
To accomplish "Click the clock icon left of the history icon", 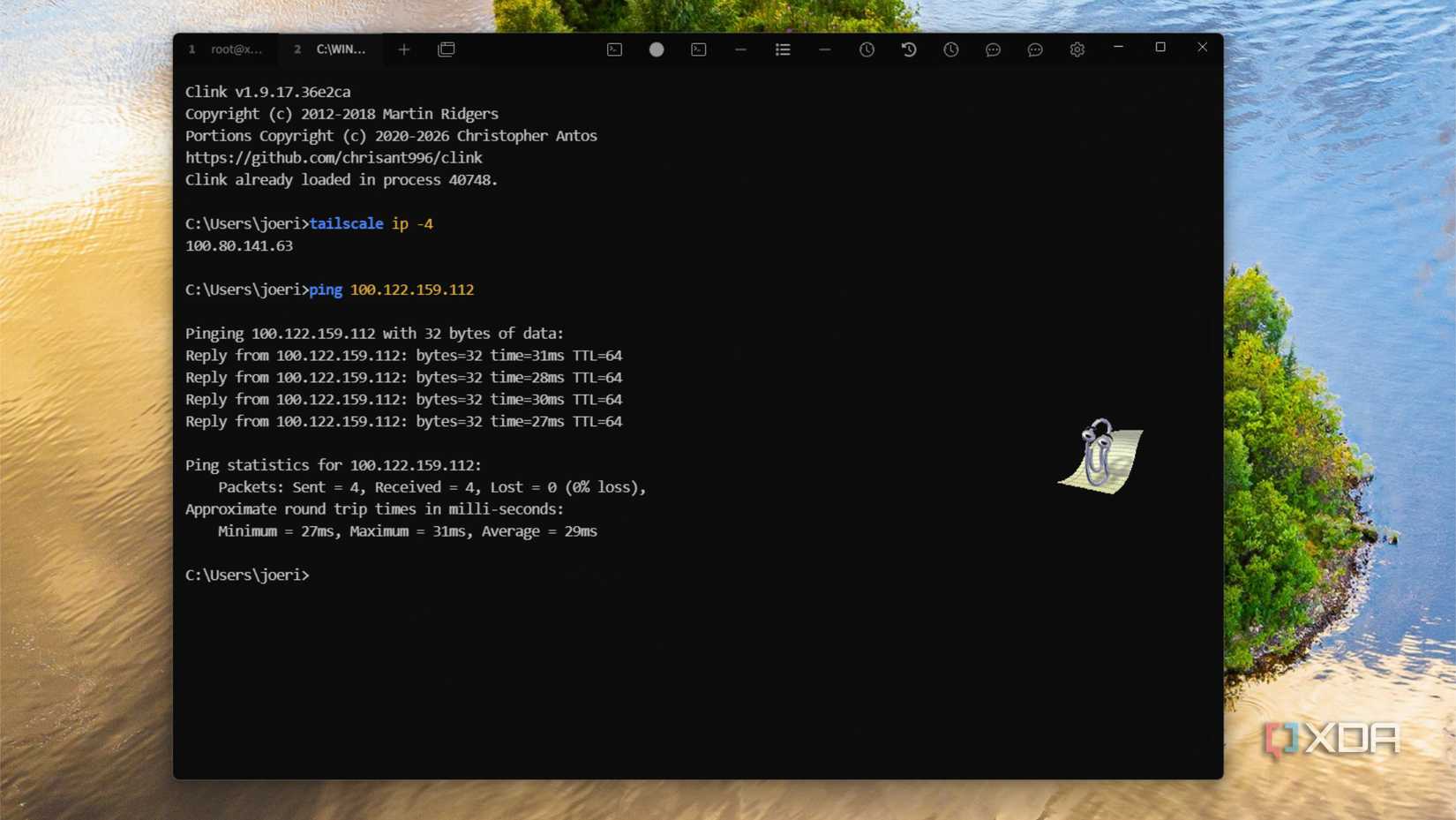I will 867,49.
